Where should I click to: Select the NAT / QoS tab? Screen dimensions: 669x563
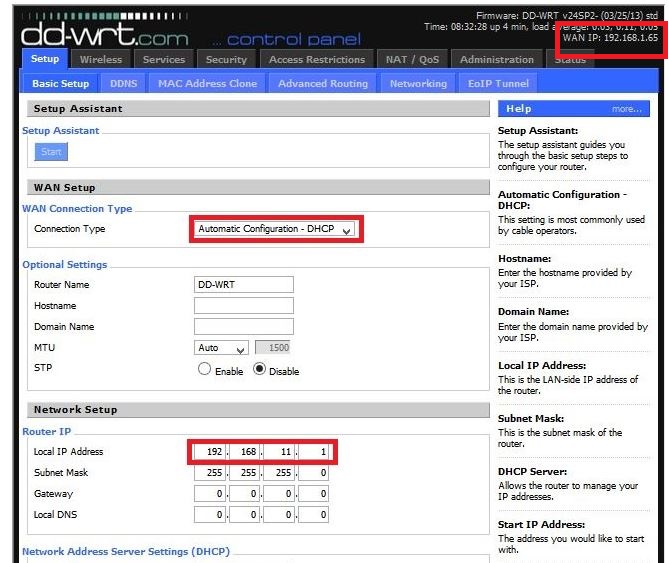click(412, 59)
